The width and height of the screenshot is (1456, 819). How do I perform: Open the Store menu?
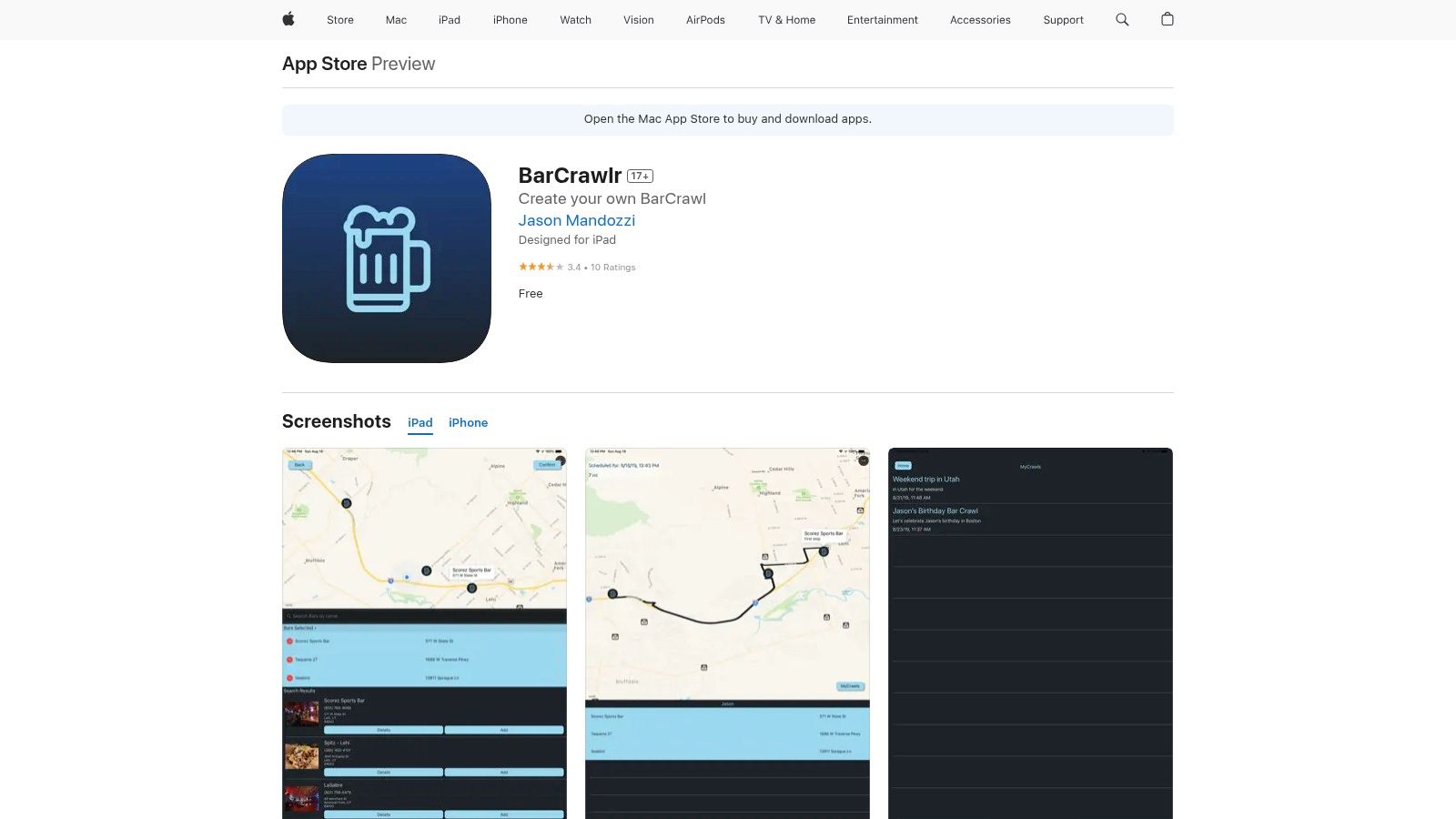pyautogui.click(x=340, y=20)
